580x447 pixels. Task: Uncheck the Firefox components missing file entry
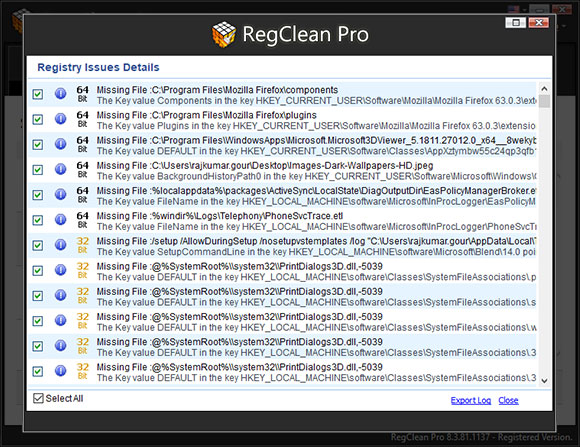(x=37, y=94)
